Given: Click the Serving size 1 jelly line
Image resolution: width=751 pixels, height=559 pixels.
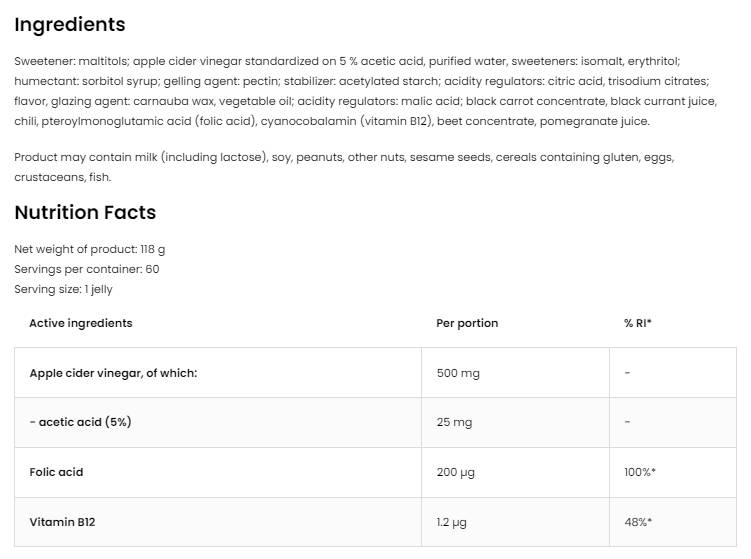Looking at the screenshot, I should (63, 289).
